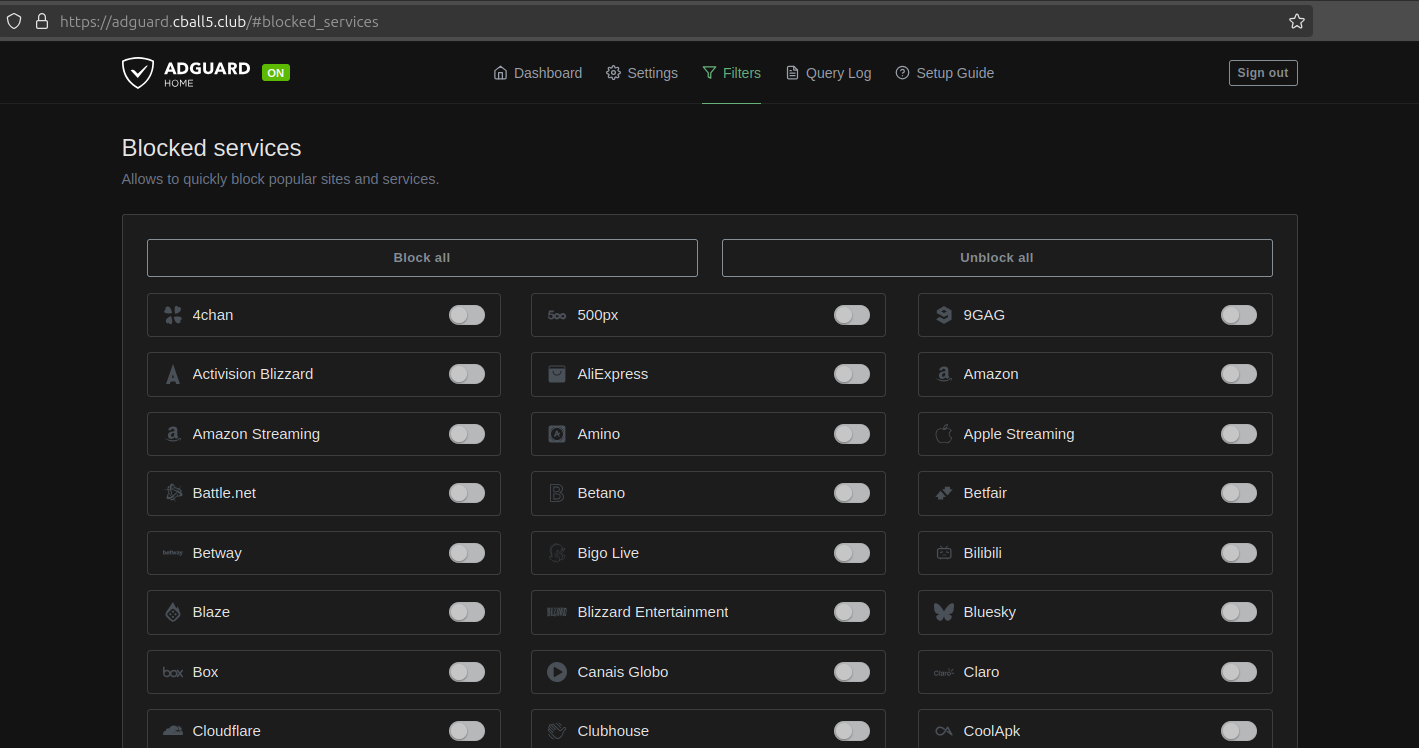Image resolution: width=1419 pixels, height=748 pixels.
Task: Open the Filters menu
Action: (x=731, y=73)
